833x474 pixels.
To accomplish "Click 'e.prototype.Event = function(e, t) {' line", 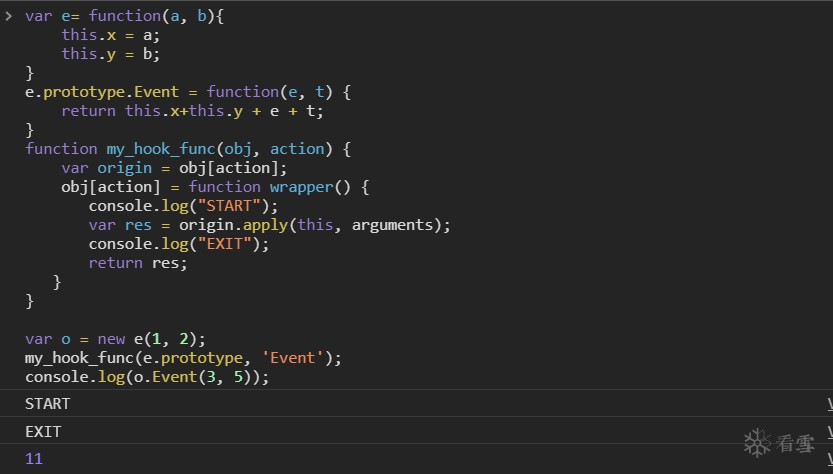I will point(188,92).
